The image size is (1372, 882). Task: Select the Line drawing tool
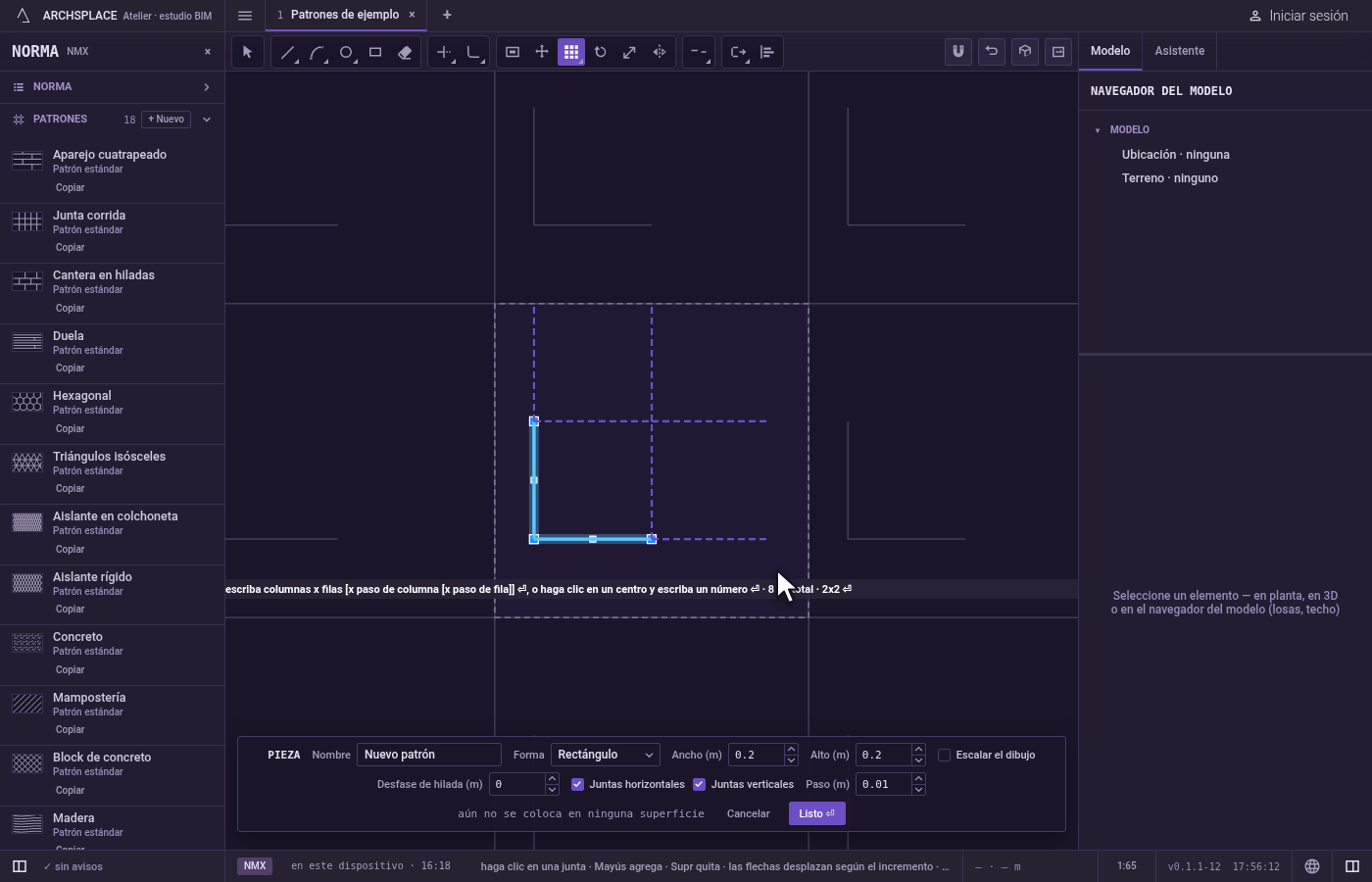(287, 52)
